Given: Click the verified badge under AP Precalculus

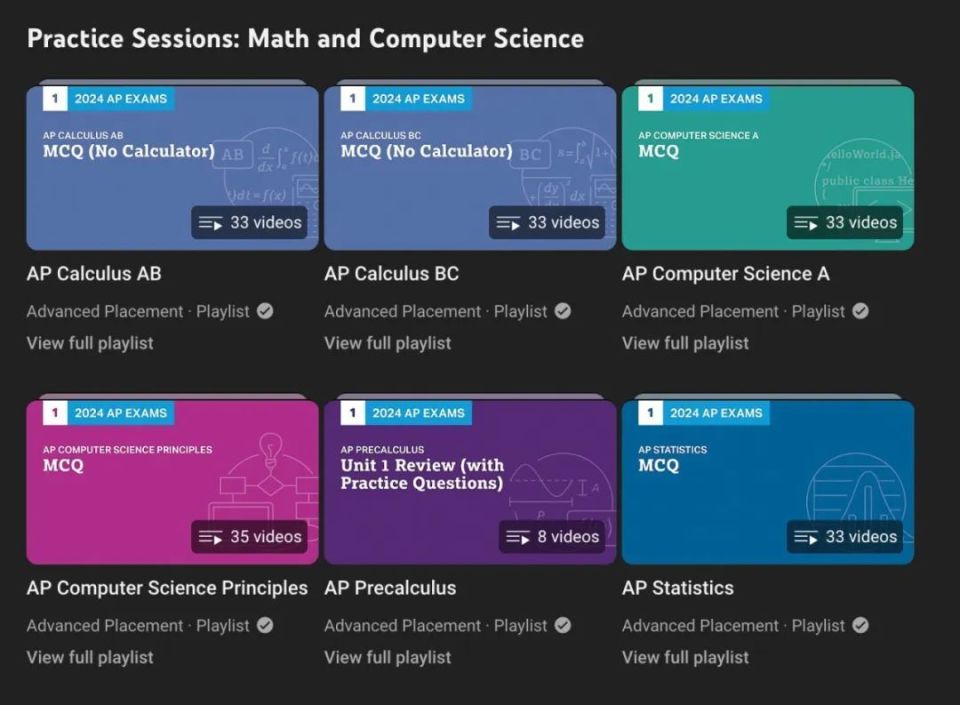Looking at the screenshot, I should click(x=563, y=625).
